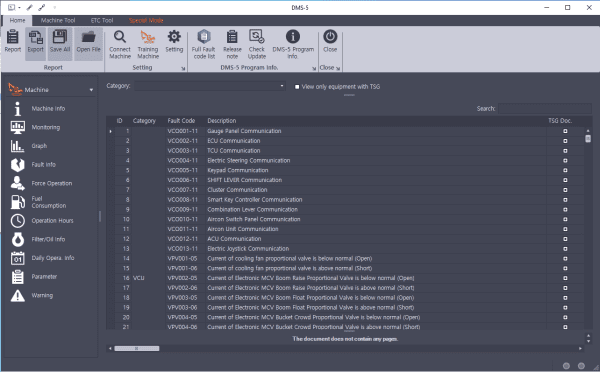Open Fuel Consumption in sidebar
The height and width of the screenshot is (372, 600).
click(x=50, y=202)
